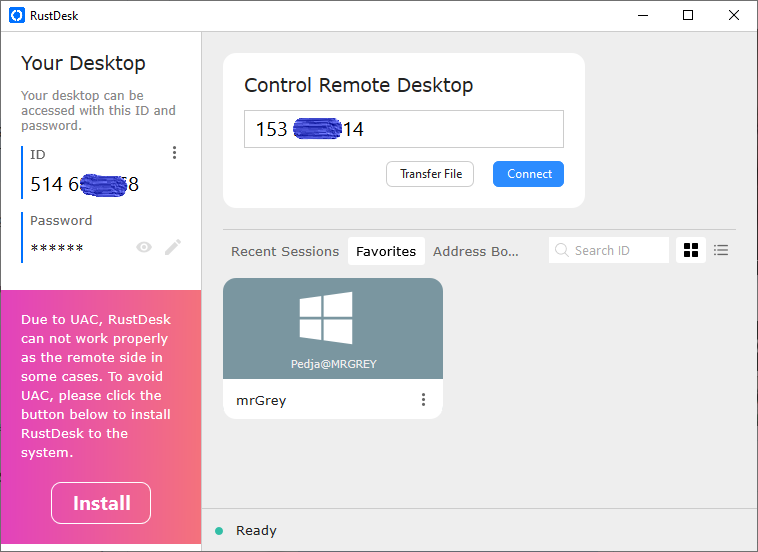This screenshot has height=552, width=758.
Task: Click the RustDesk logo in title bar
Action: 16,15
